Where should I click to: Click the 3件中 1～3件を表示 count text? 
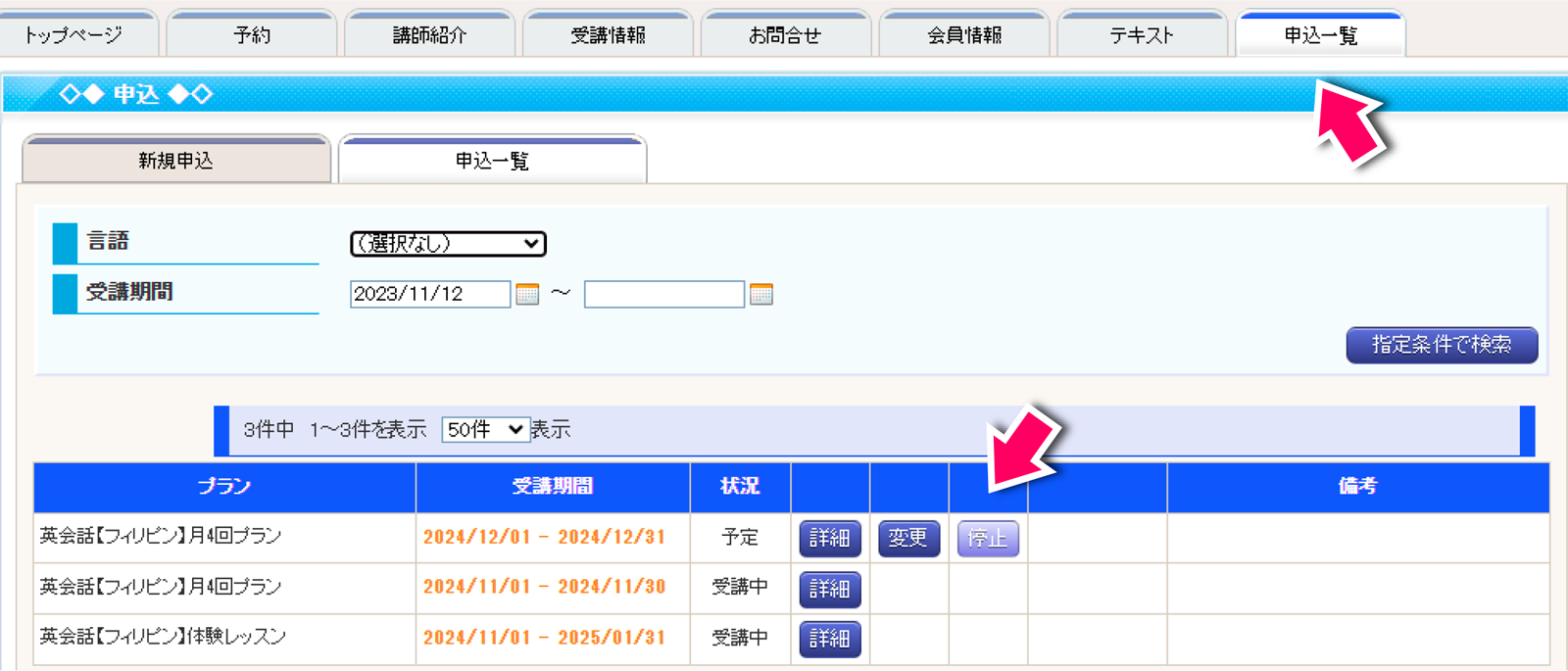tap(334, 429)
